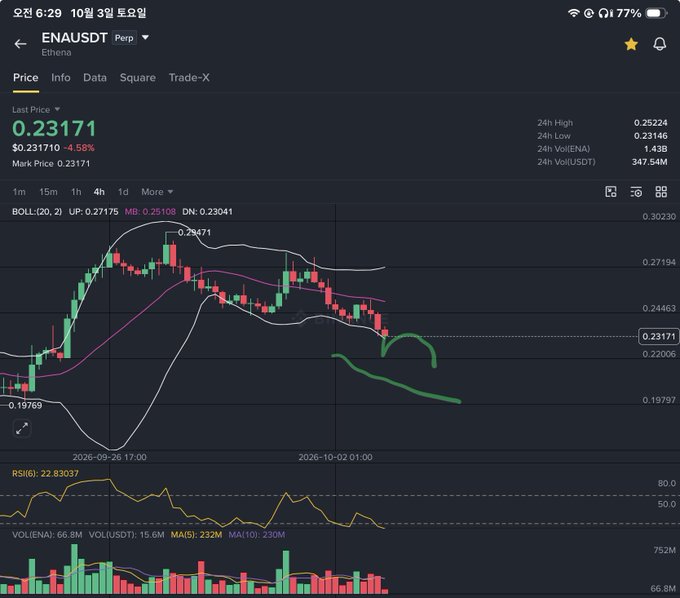The width and height of the screenshot is (680, 598).
Task: Click the large last price 0.23171
Action: 54,129
